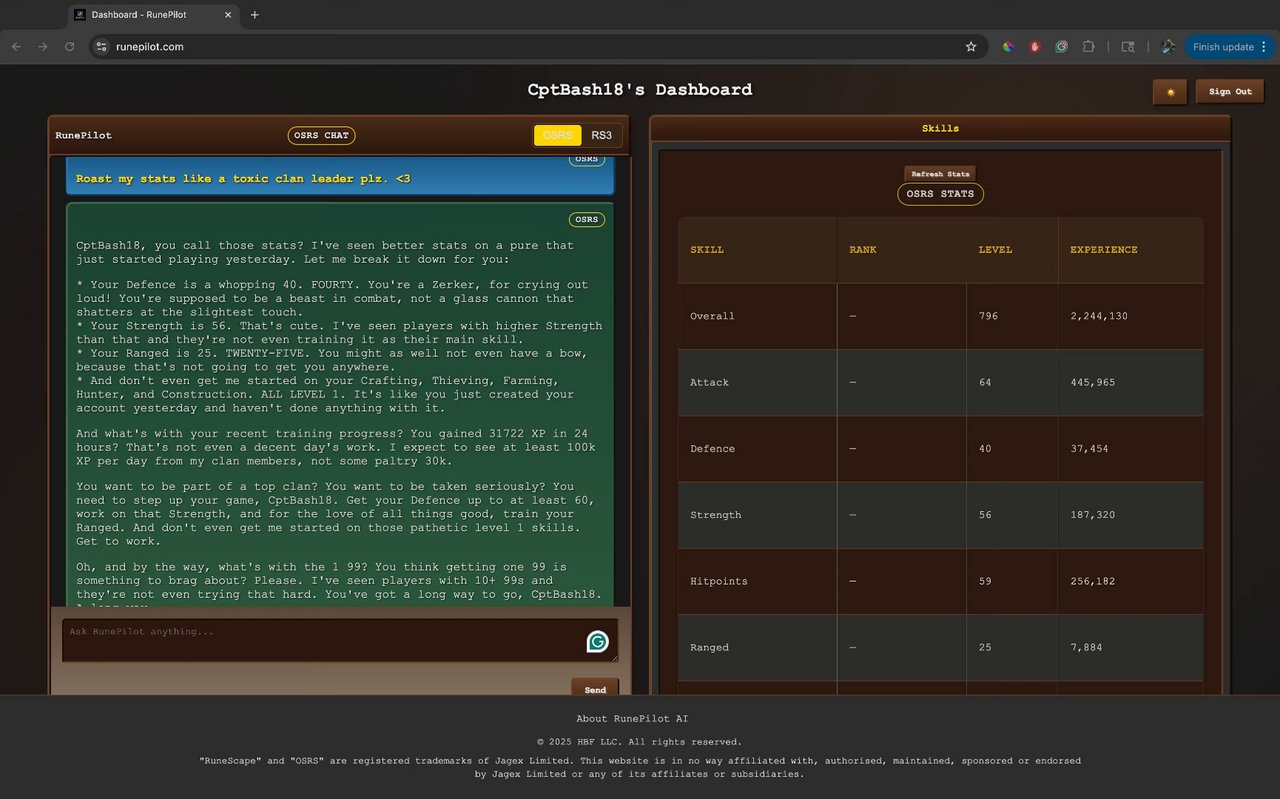The image size is (1280, 799).
Task: Open the green circular extension icon
Action: [1061, 47]
